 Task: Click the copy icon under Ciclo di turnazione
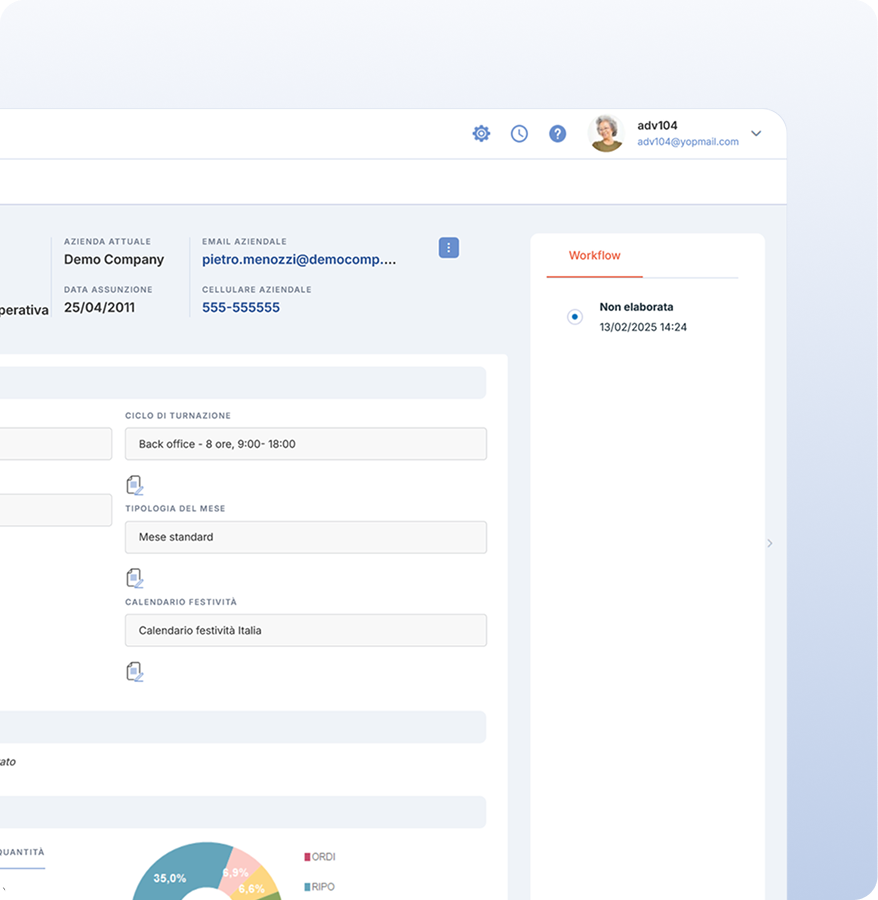(x=135, y=484)
